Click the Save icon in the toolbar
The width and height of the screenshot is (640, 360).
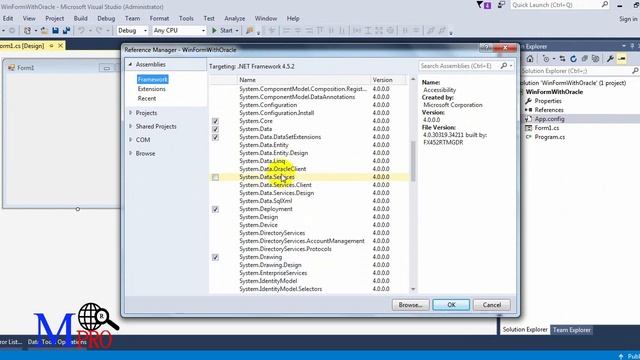click(56, 31)
